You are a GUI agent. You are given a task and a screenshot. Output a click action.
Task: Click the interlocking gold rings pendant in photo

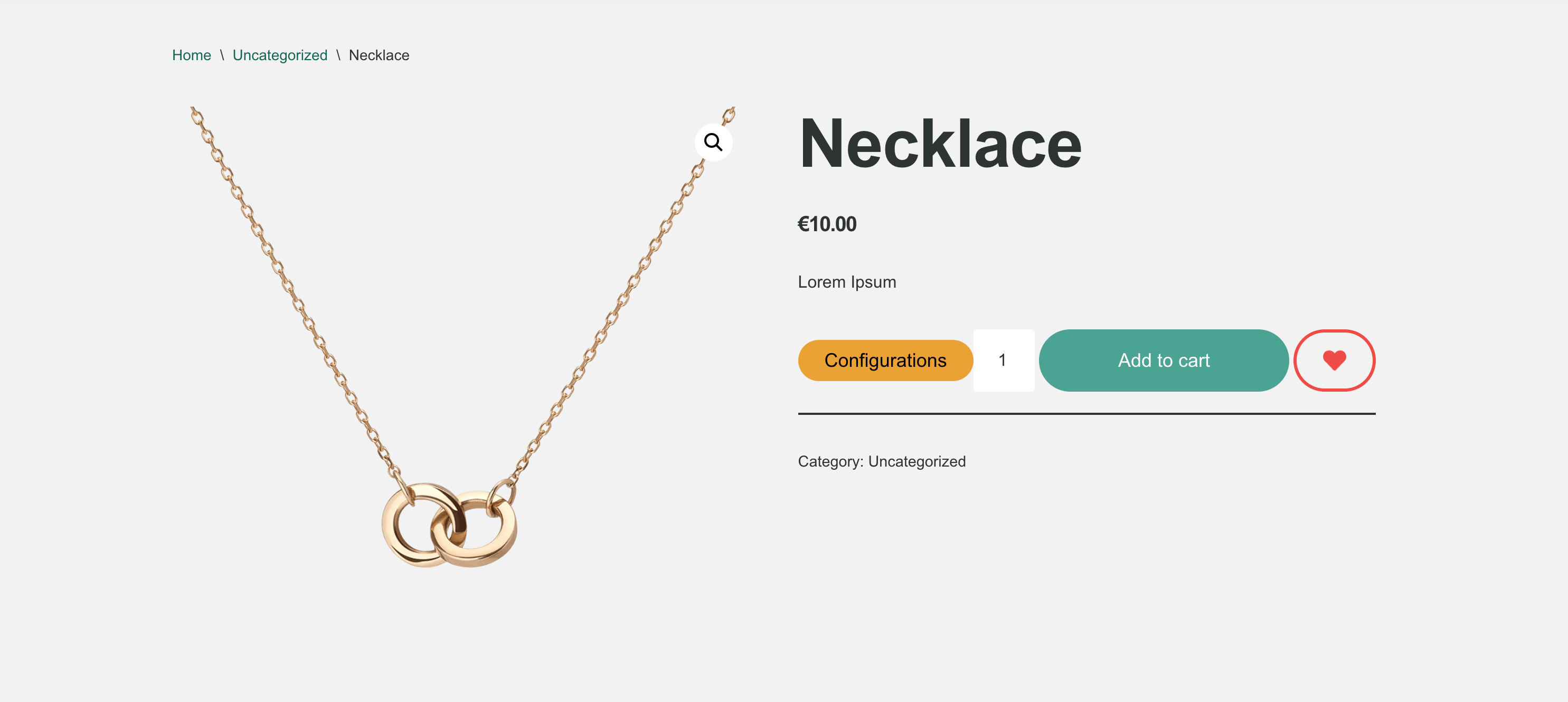(x=449, y=524)
